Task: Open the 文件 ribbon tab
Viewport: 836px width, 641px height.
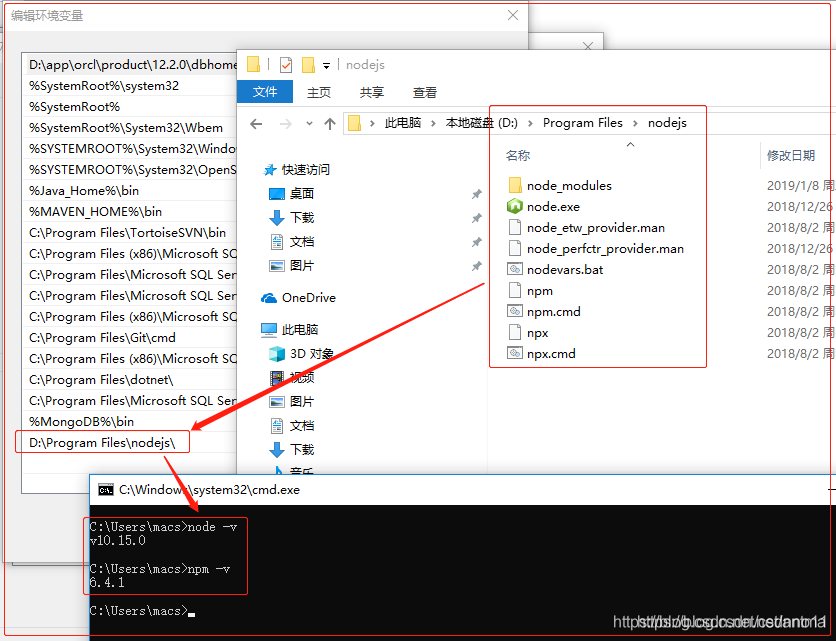Action: [265, 92]
